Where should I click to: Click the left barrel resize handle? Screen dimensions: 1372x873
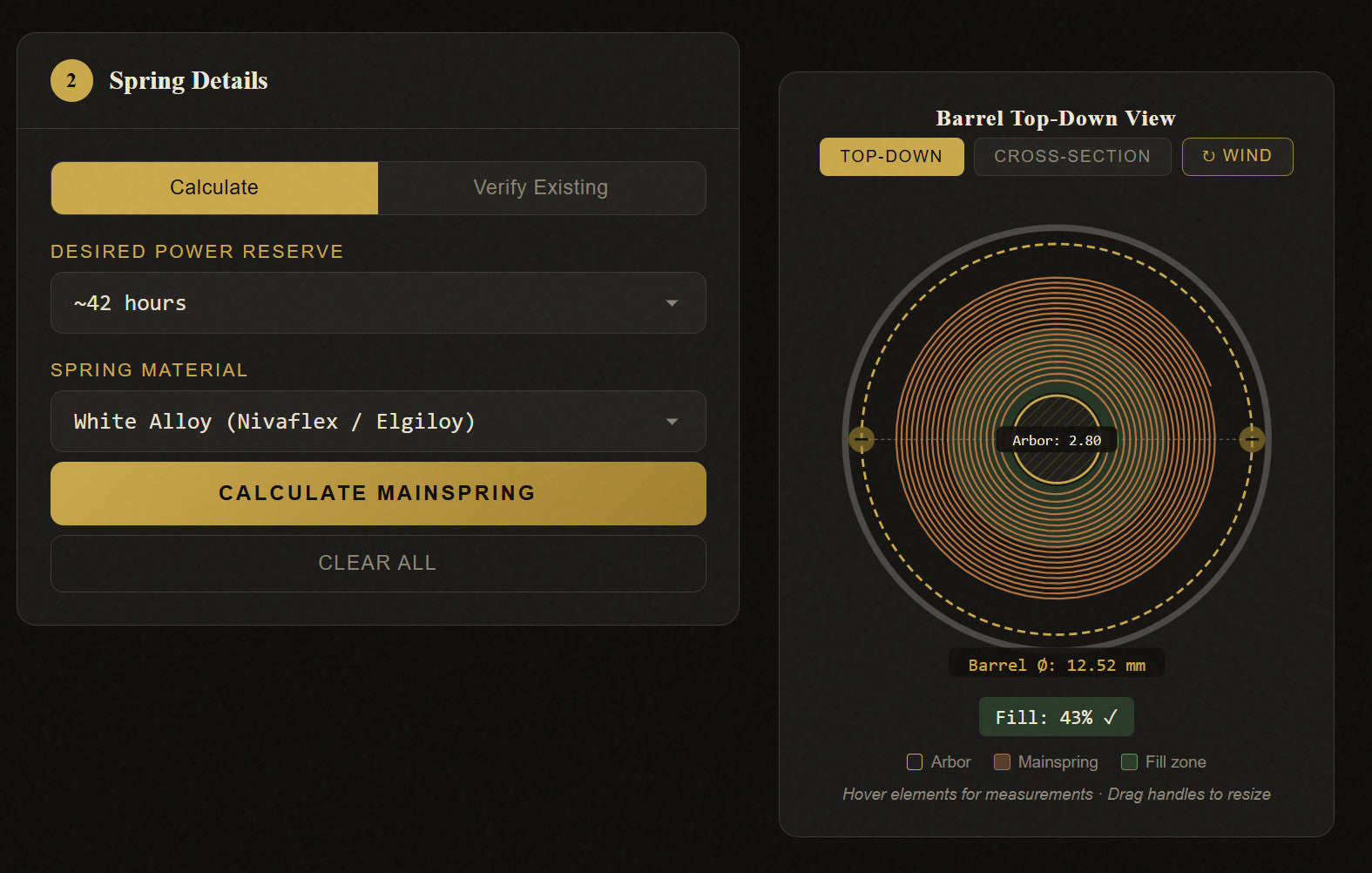click(862, 439)
